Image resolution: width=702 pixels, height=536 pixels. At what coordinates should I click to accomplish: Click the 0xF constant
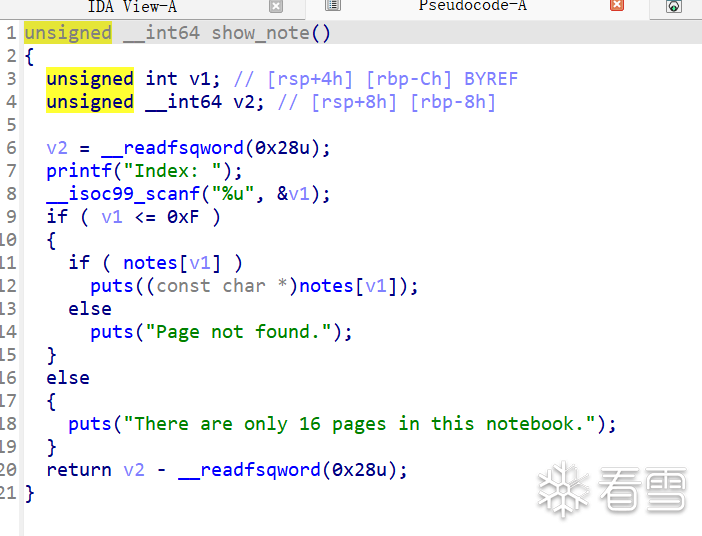[x=183, y=217]
